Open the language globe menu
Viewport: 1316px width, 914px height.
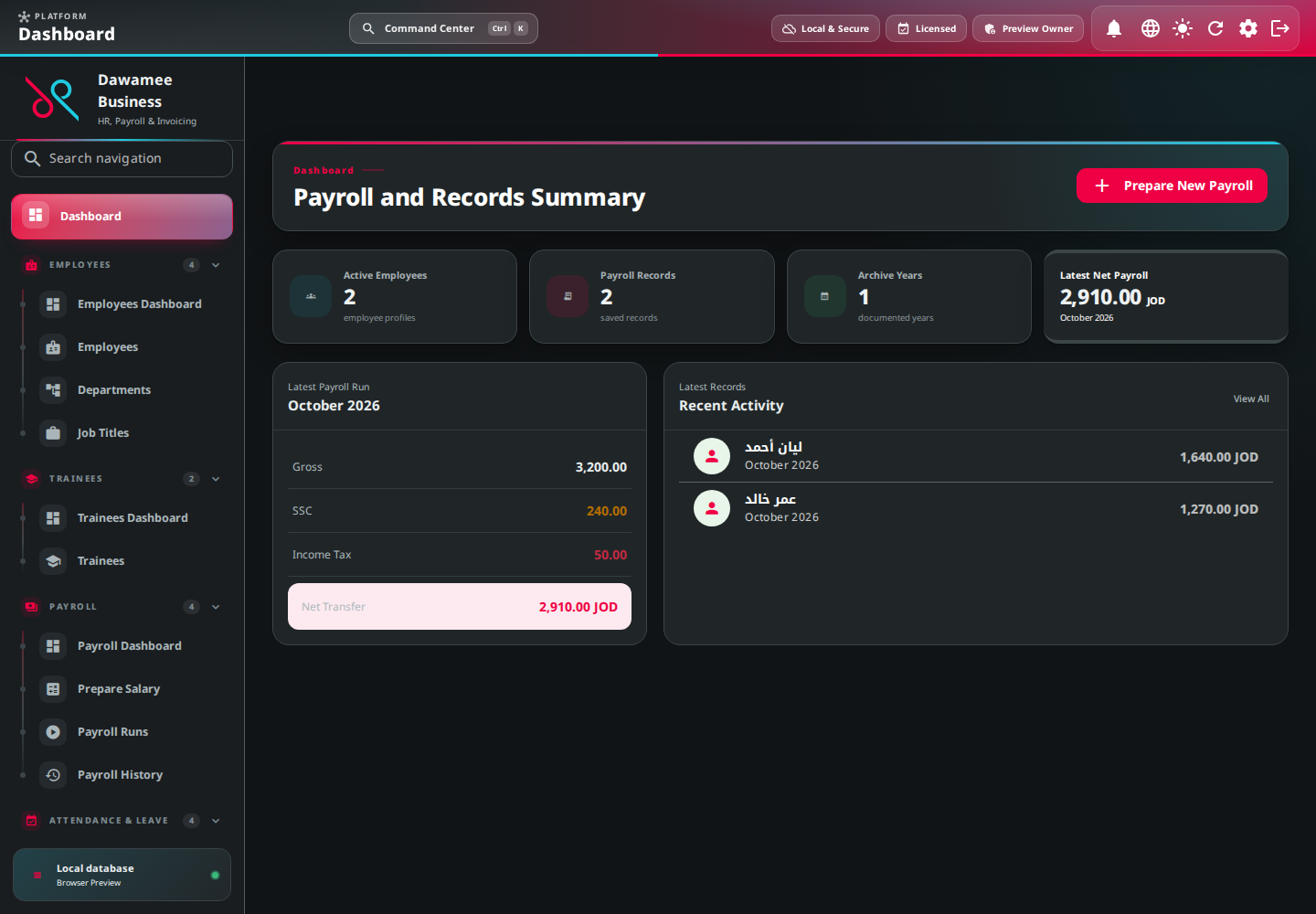[1151, 28]
